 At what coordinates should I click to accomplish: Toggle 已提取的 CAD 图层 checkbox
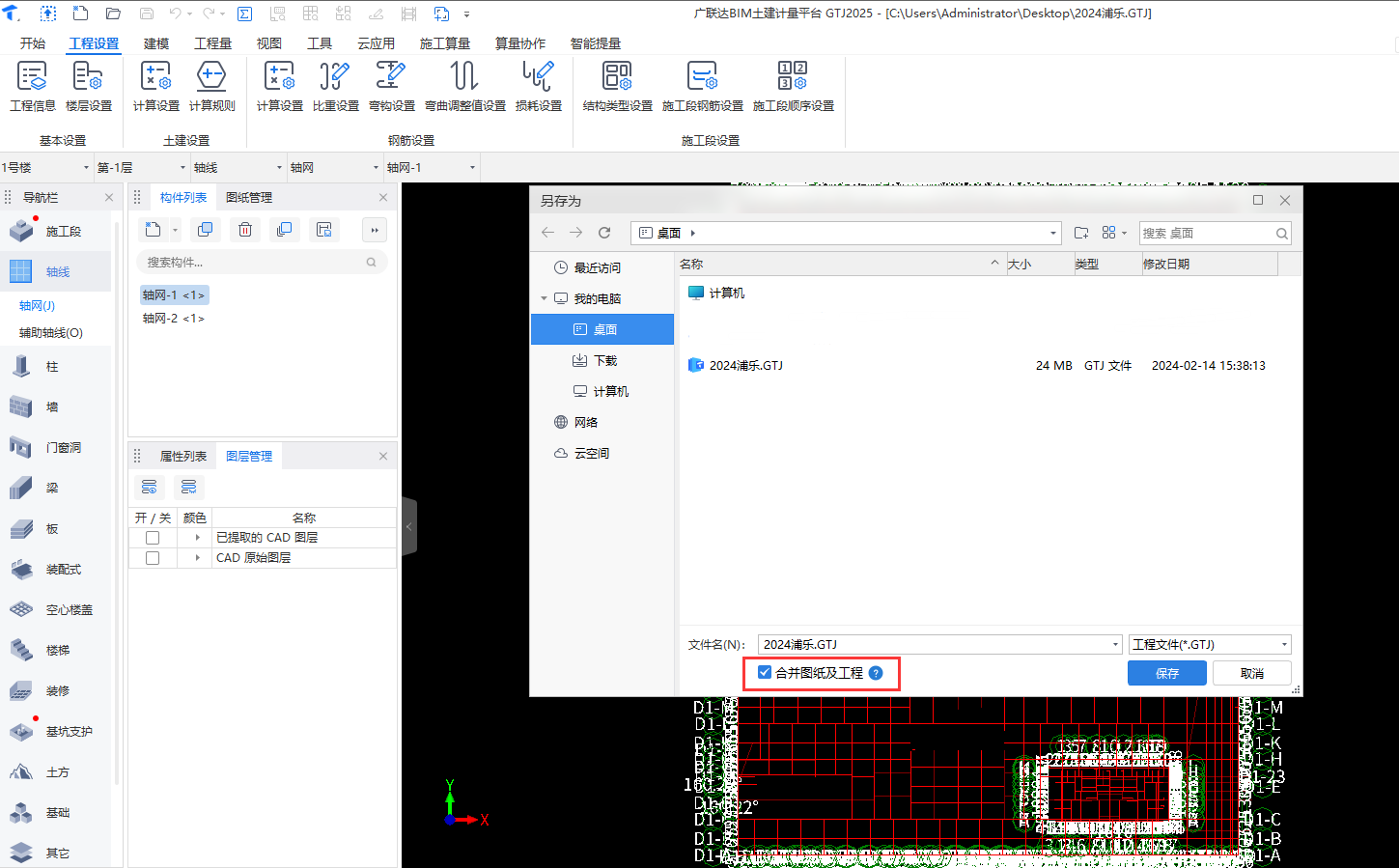[x=153, y=538]
